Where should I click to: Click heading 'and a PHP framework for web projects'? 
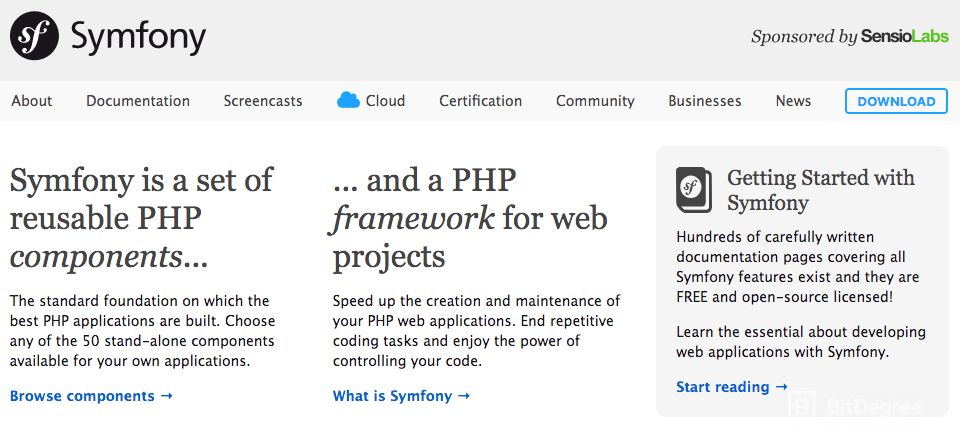pyautogui.click(x=470, y=218)
